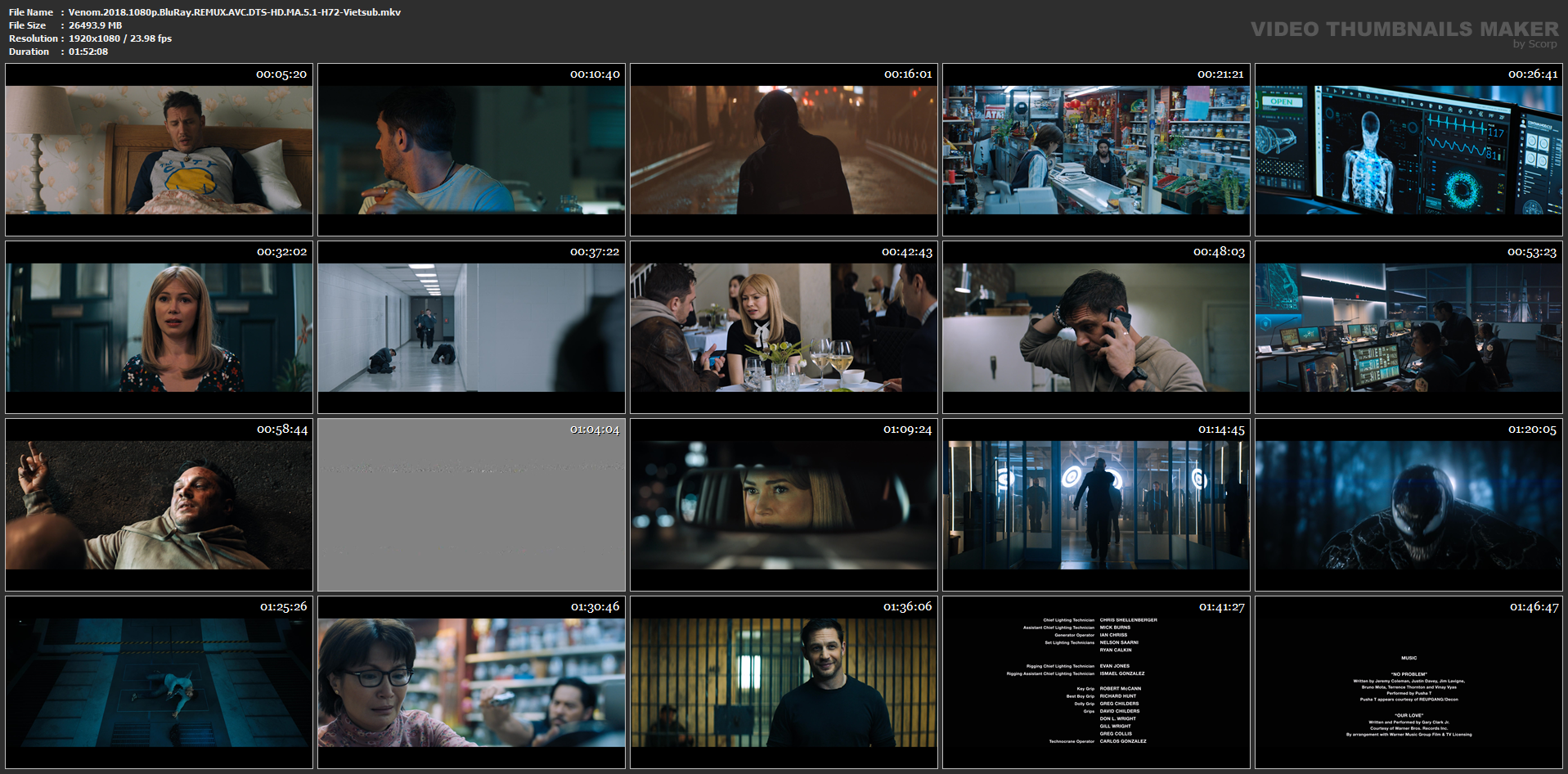This screenshot has width=1568, height=774.
Task: Open the music credits frame at 01:46:47
Action: tap(1409, 682)
